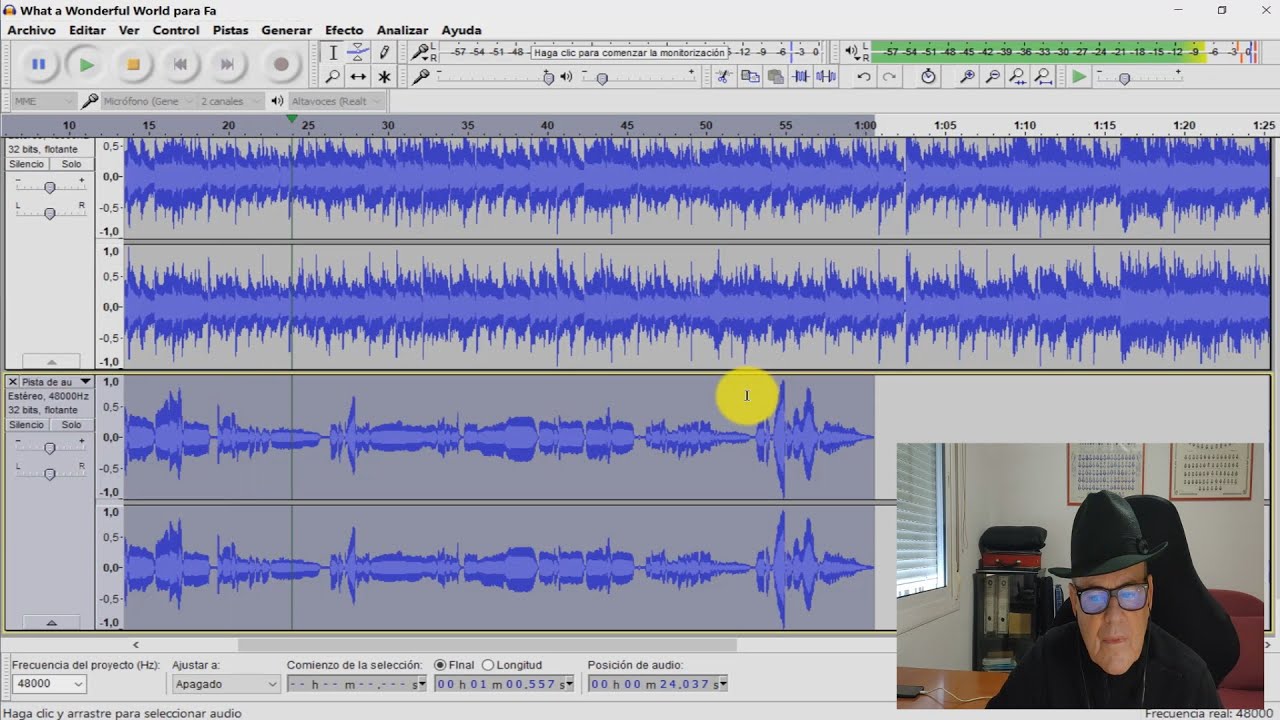Open the Pista de au track menu

56,382
